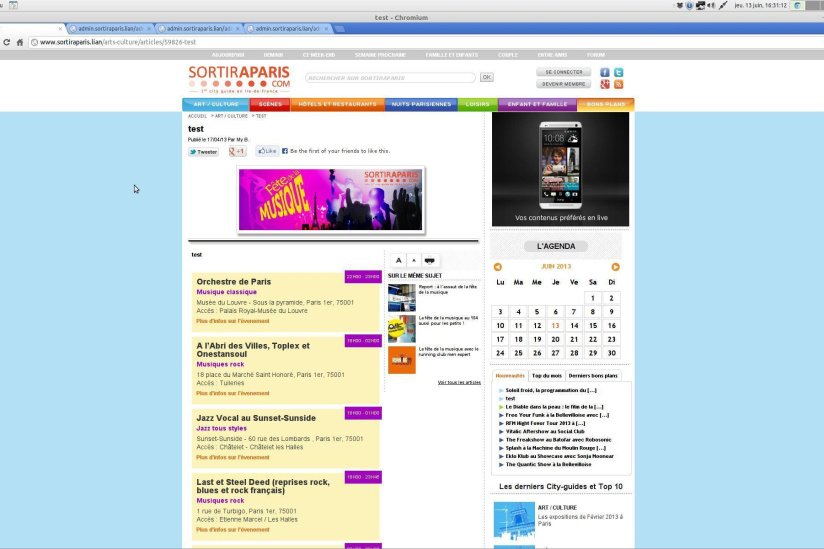Click the Google+ icon in header

(x=605, y=85)
